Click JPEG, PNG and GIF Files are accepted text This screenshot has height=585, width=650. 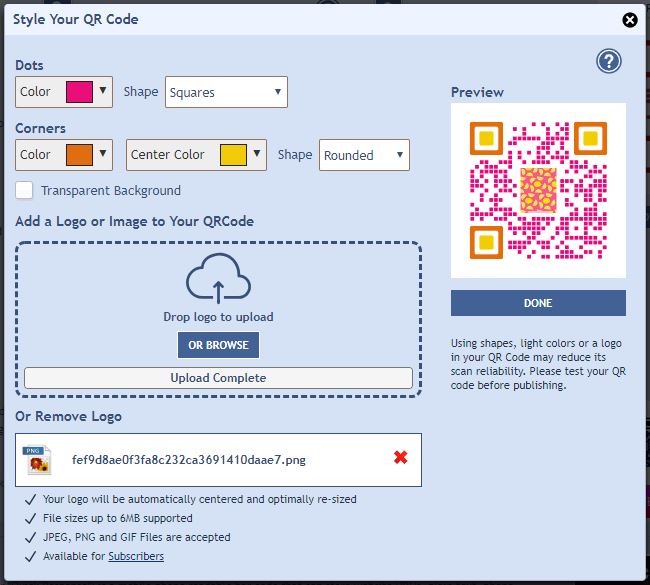pyautogui.click(x=136, y=537)
